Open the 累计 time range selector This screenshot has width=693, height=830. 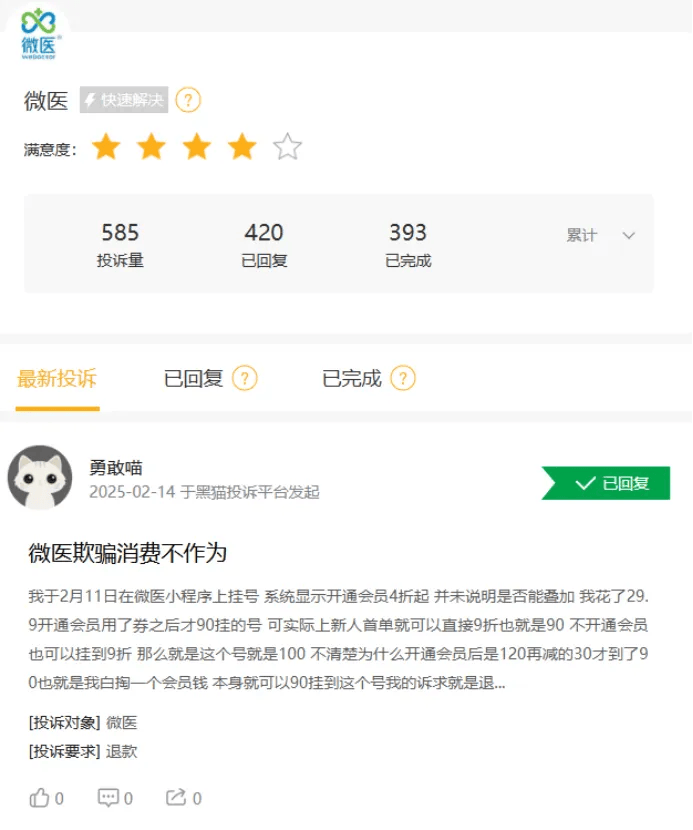[x=600, y=235]
